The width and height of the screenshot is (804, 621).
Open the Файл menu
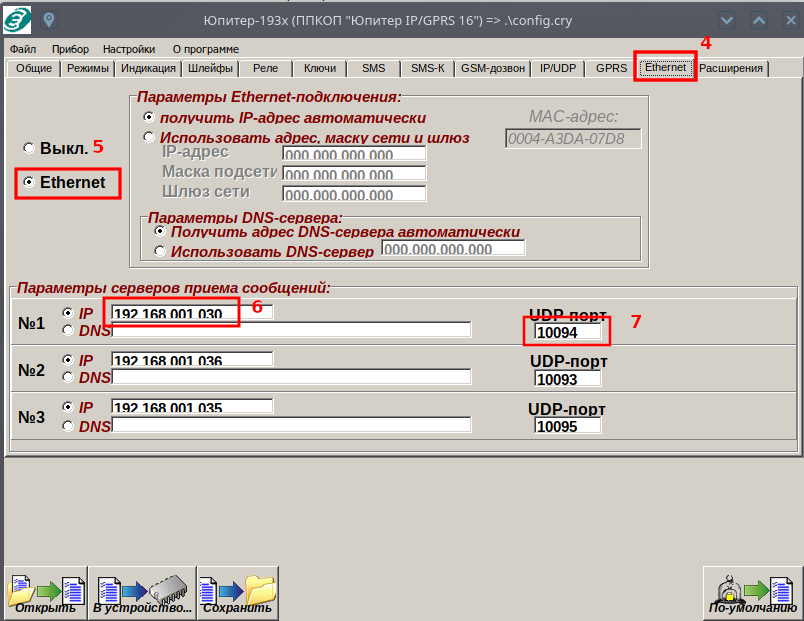coord(23,49)
